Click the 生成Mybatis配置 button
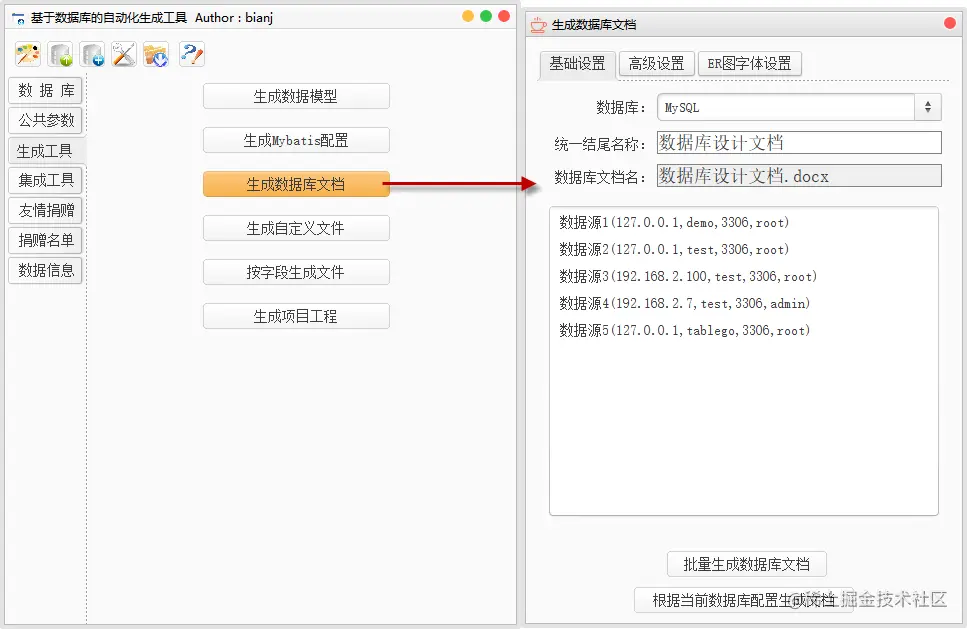The image size is (967, 629). [296, 140]
